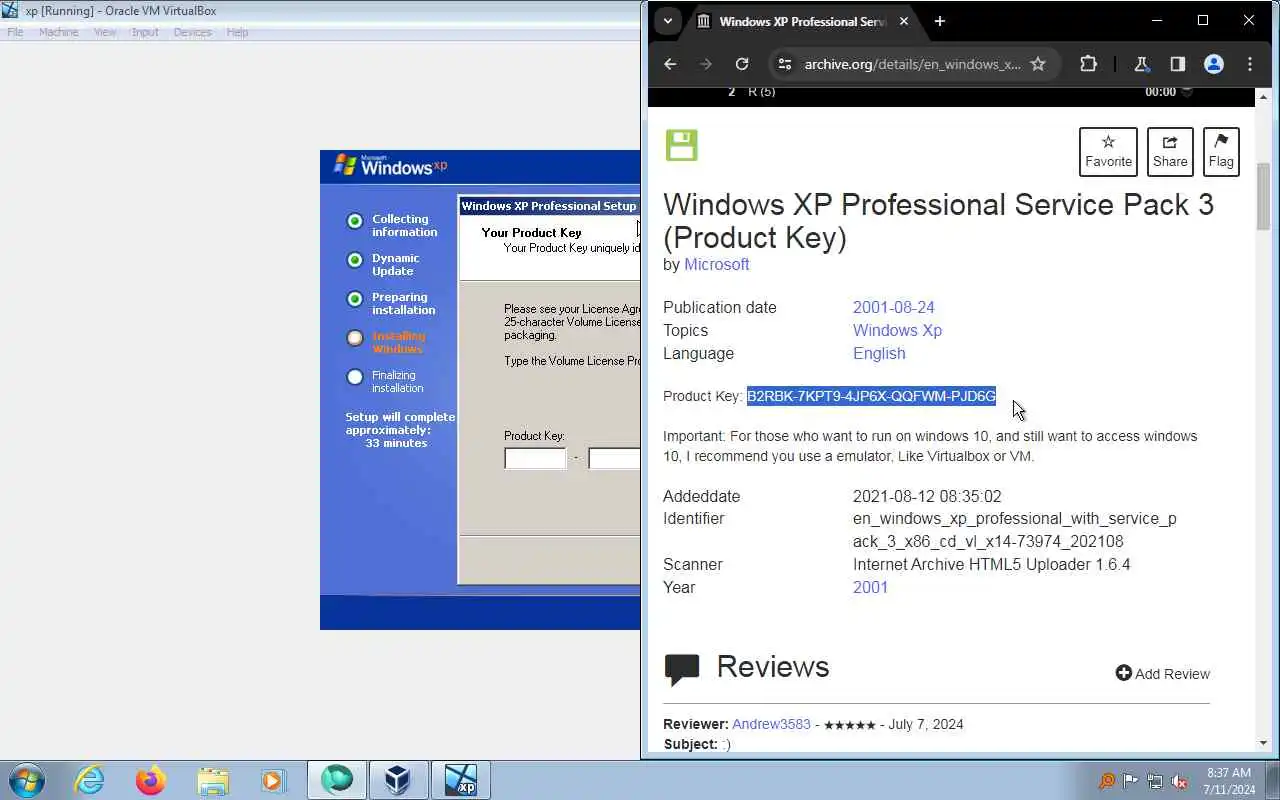Screen dimensions: 1280x800
Task: Click the second Product Key field in XP Setup
Action: tap(614, 458)
